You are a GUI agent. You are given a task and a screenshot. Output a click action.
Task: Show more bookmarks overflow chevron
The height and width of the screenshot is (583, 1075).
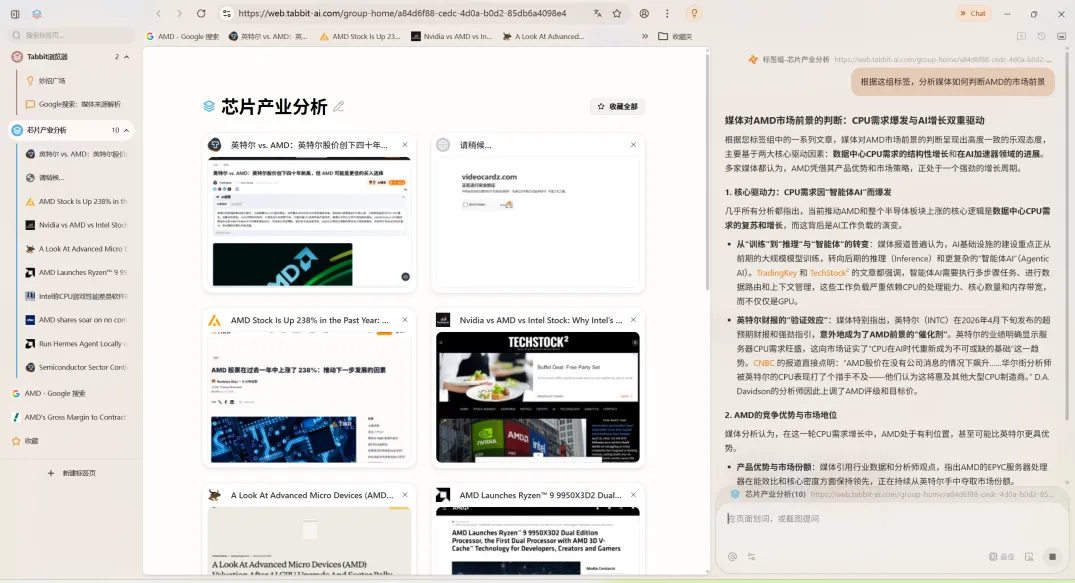coord(644,36)
